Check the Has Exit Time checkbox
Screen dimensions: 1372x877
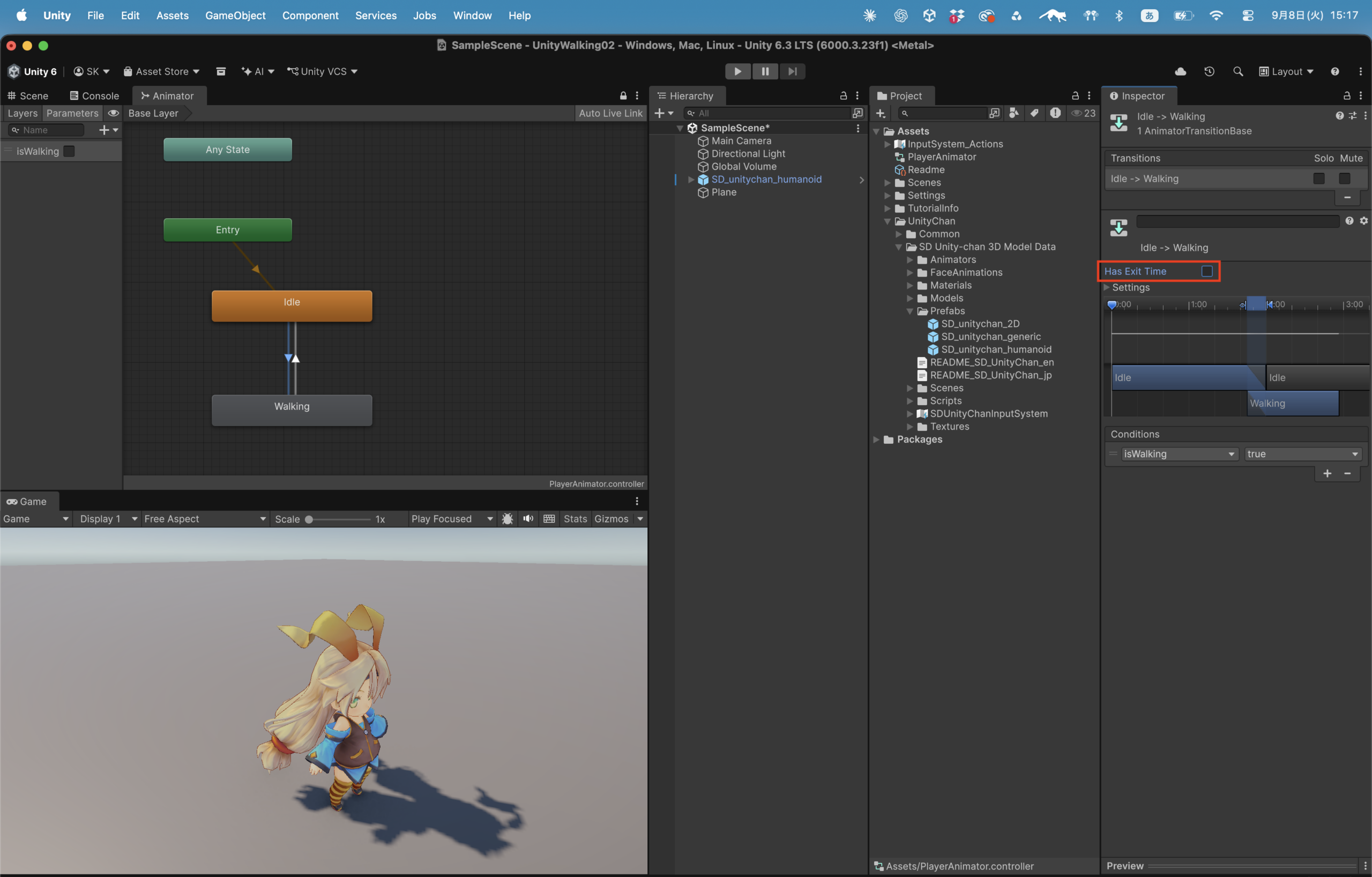click(x=1206, y=271)
